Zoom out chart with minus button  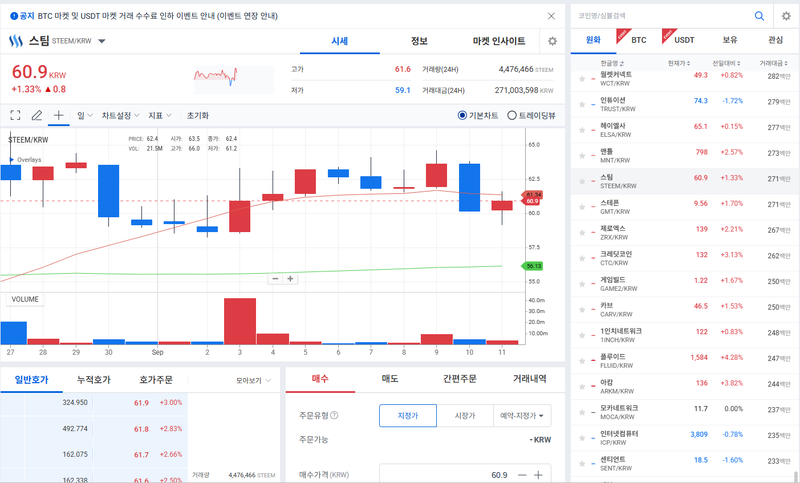pyautogui.click(x=276, y=278)
